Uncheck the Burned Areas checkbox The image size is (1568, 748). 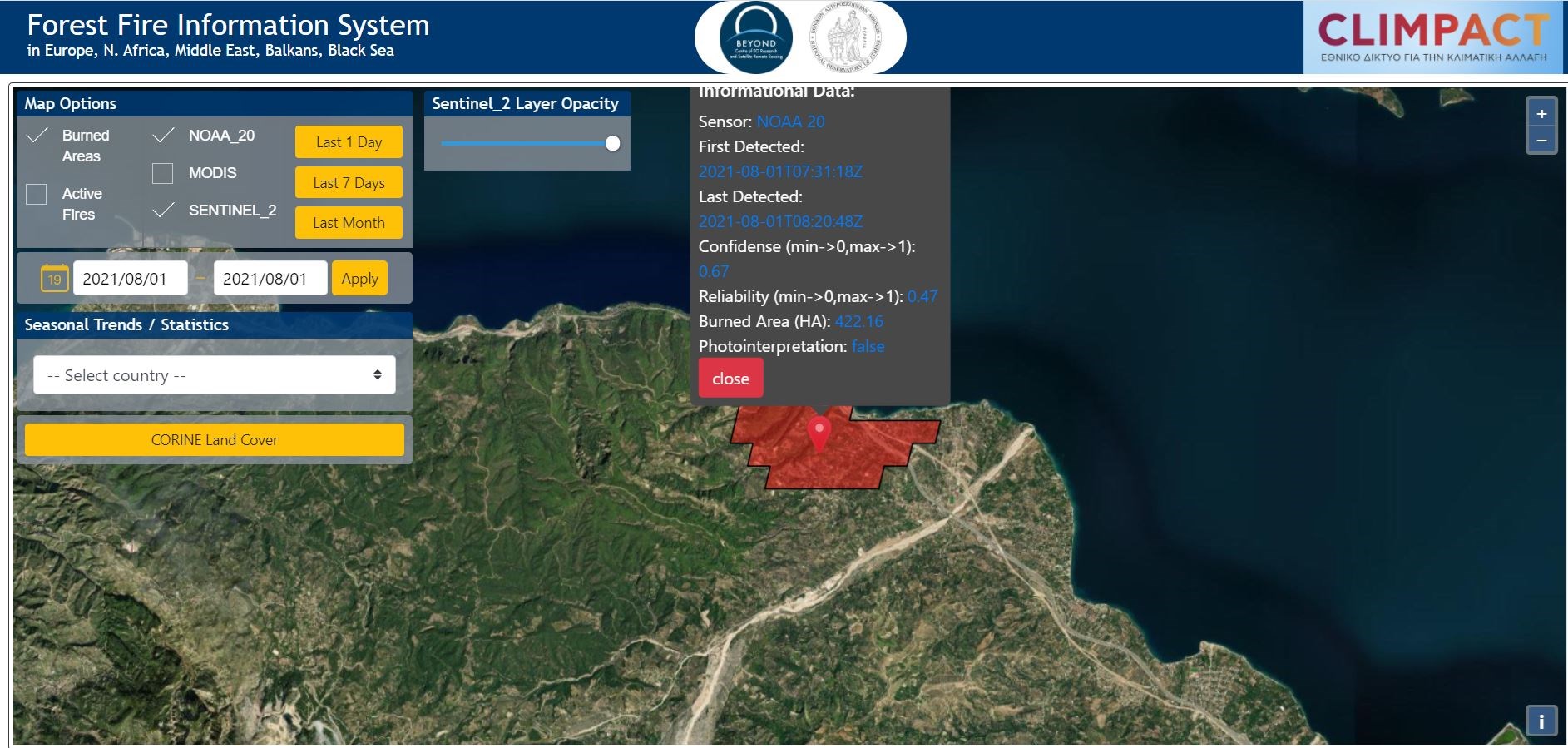(37, 136)
